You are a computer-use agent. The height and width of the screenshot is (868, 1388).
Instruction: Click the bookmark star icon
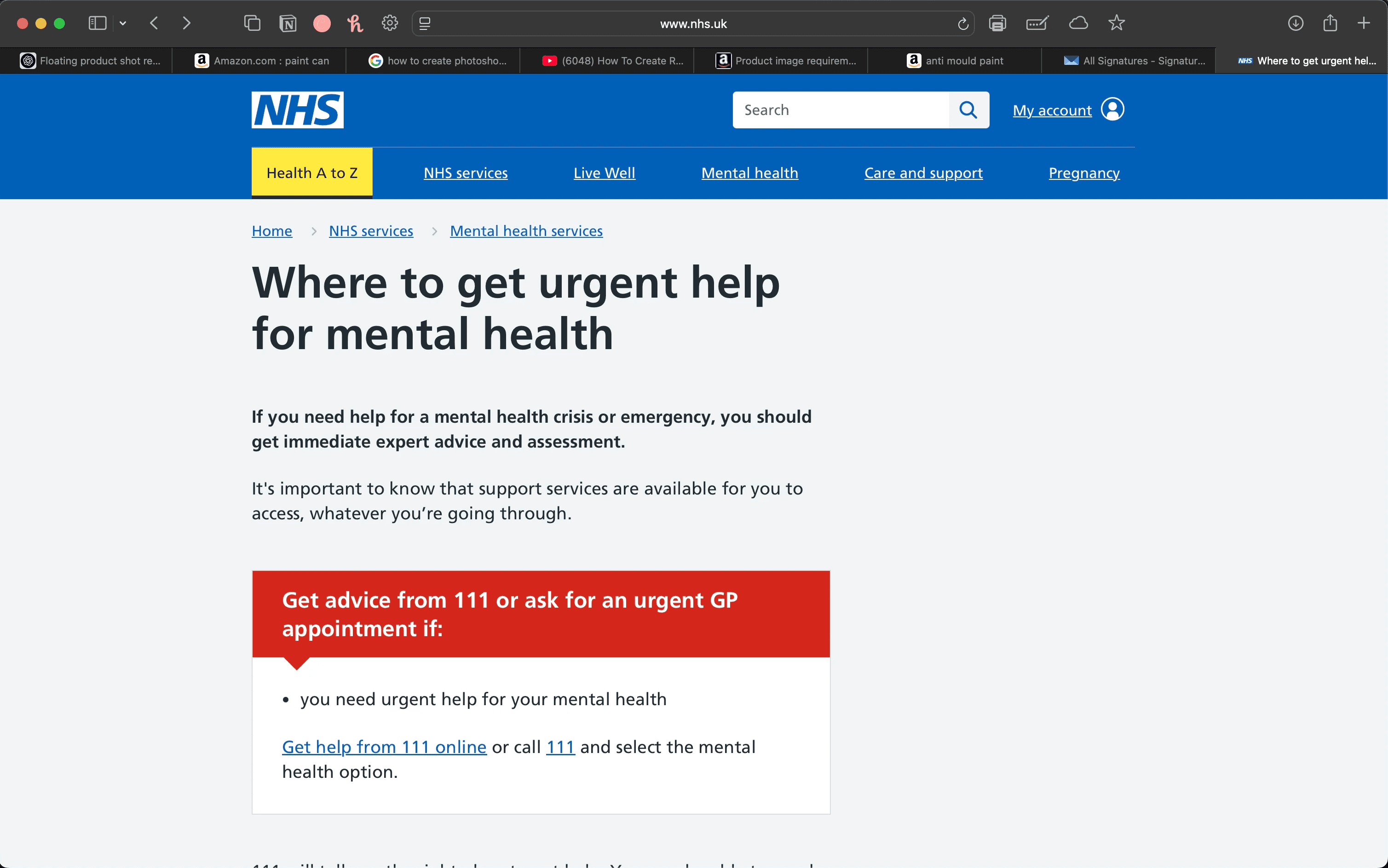(1116, 23)
